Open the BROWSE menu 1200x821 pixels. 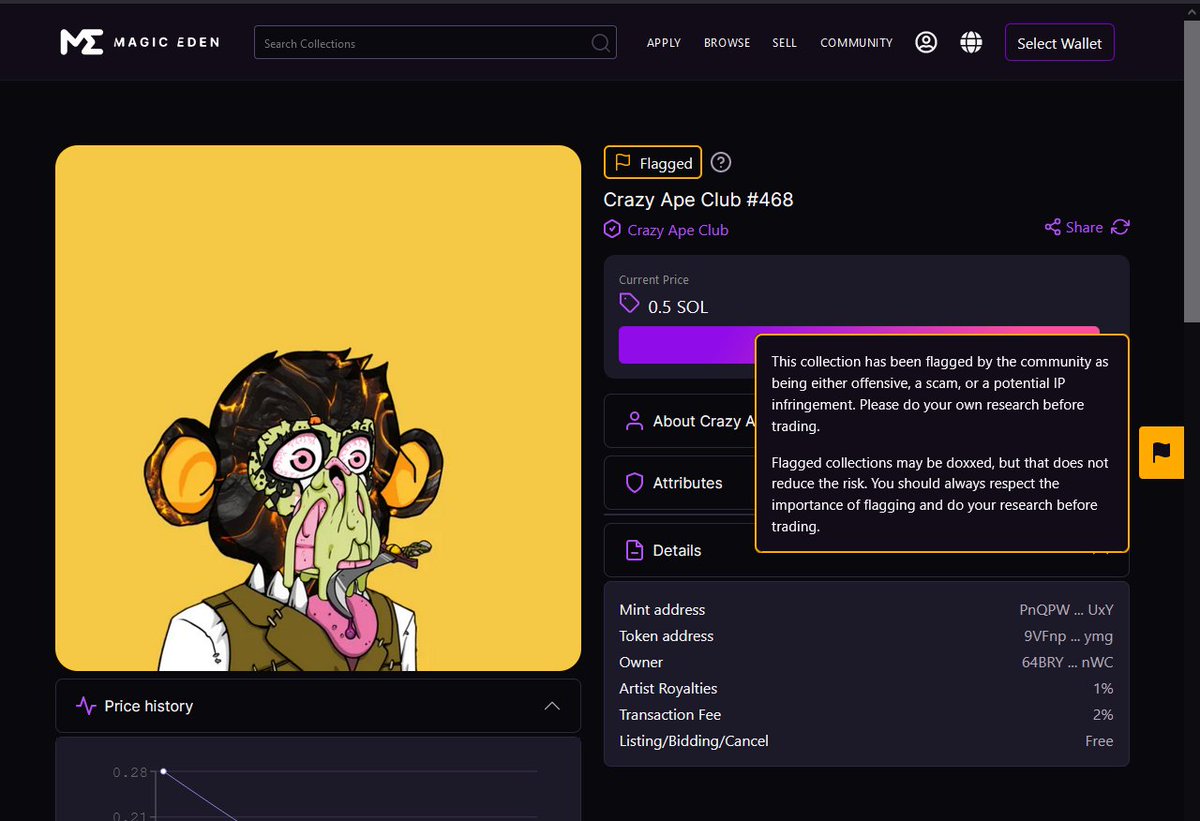(x=727, y=43)
